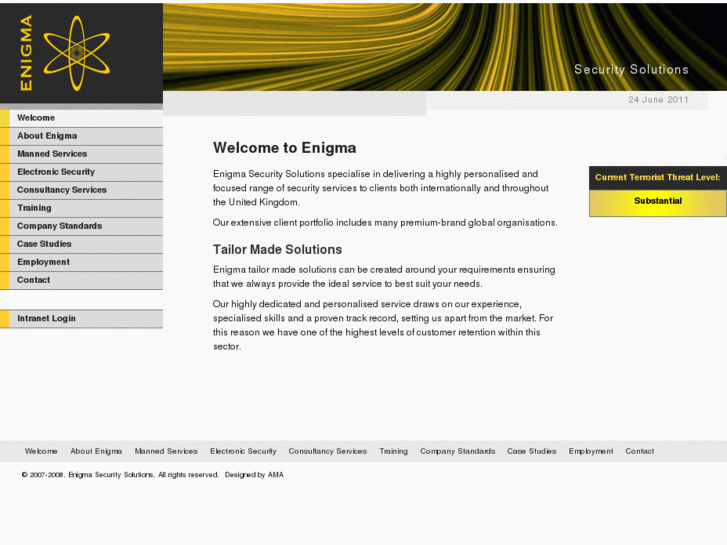Viewport: 727px width, 545px height.
Task: Click the Welcome to Enigma heading
Action: (x=285, y=148)
